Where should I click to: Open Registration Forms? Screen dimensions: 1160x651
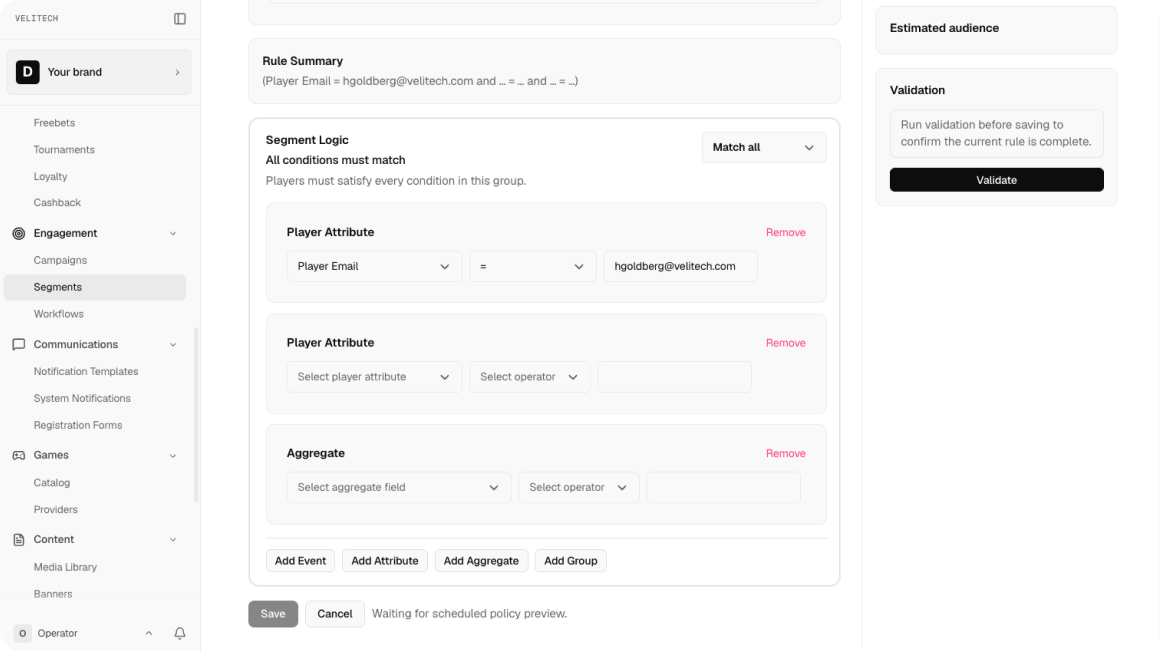[78, 425]
